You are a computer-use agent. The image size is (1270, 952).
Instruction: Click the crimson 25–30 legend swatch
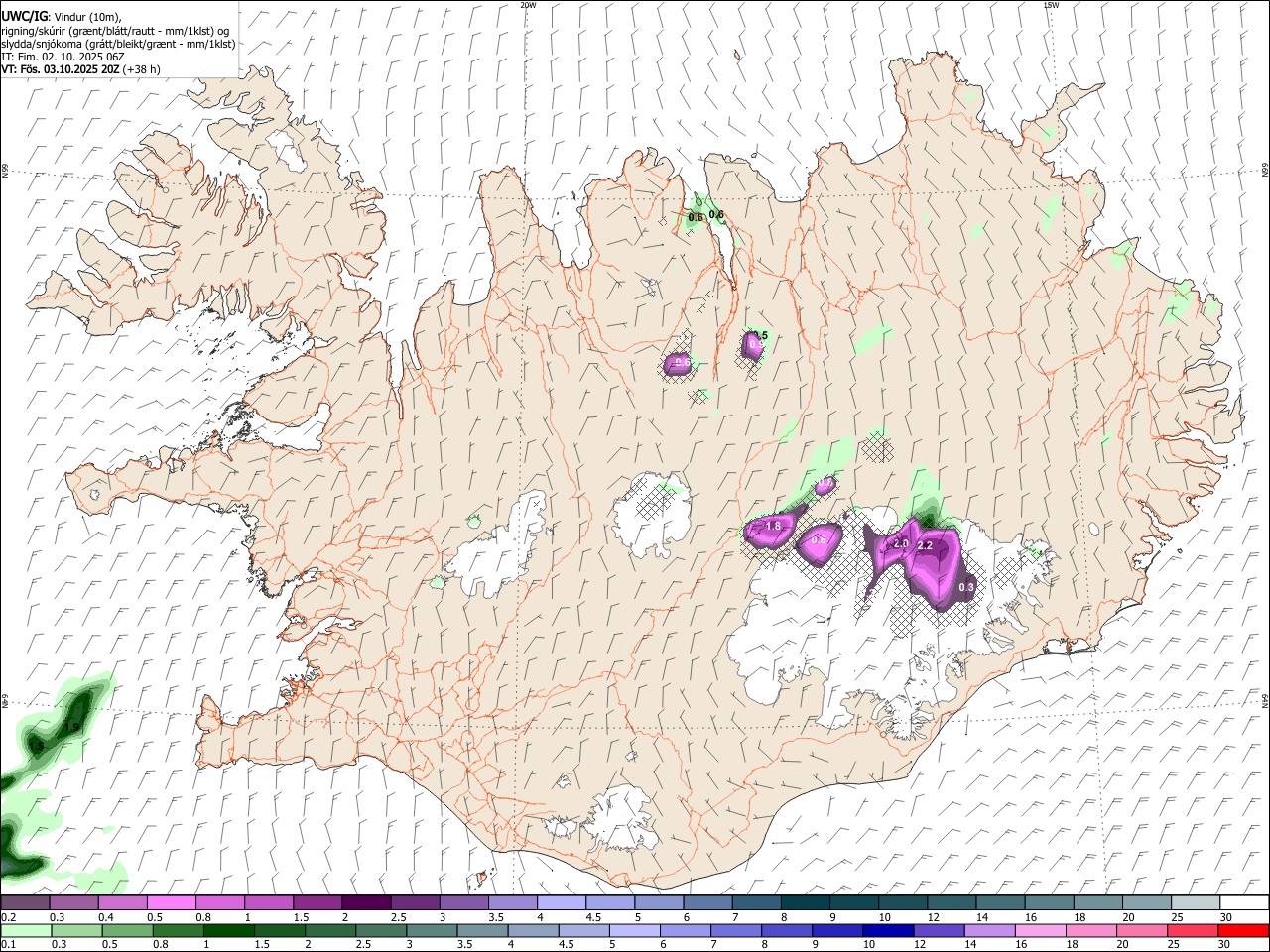[x=1193, y=930]
